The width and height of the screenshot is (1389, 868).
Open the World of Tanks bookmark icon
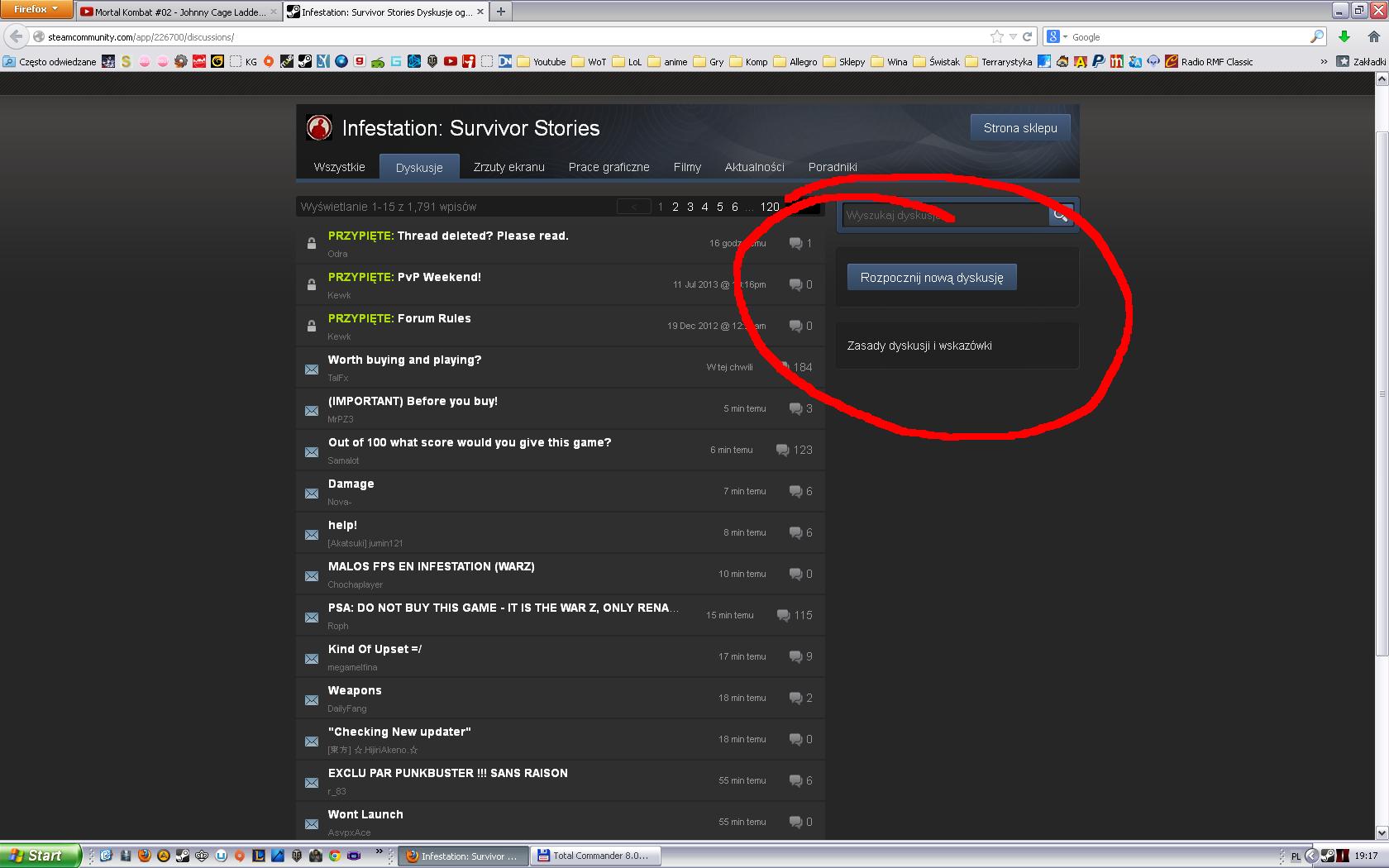tap(432, 61)
